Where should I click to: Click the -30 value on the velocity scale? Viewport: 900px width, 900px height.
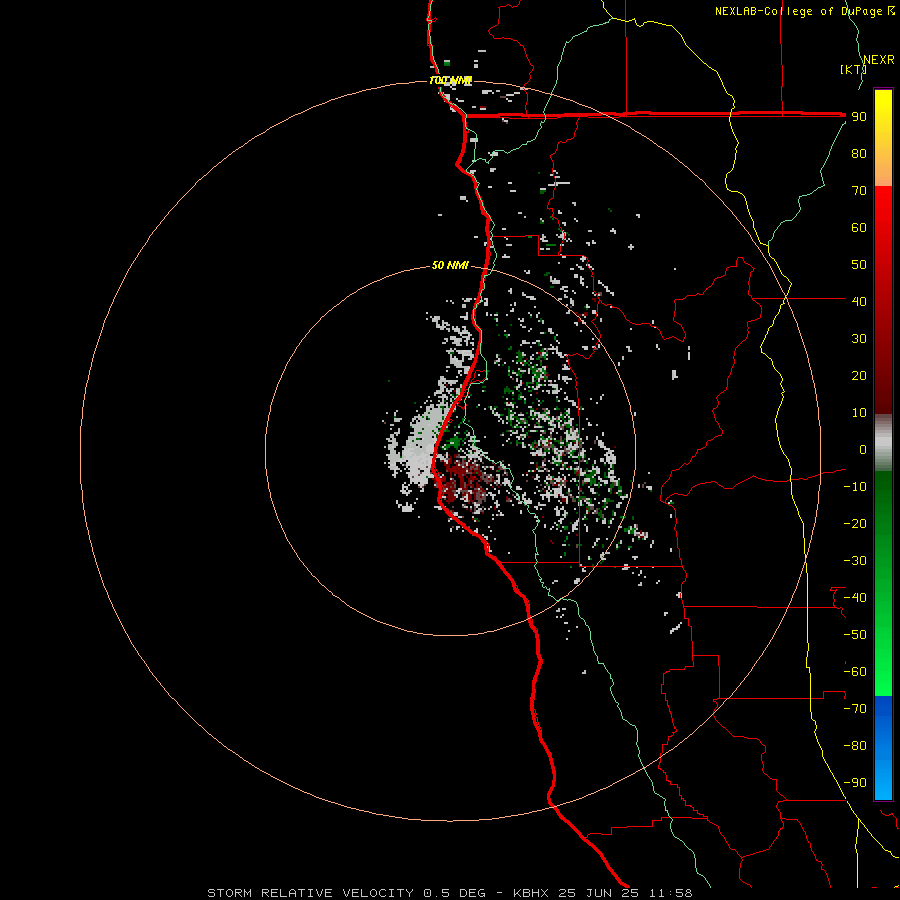coord(855,561)
